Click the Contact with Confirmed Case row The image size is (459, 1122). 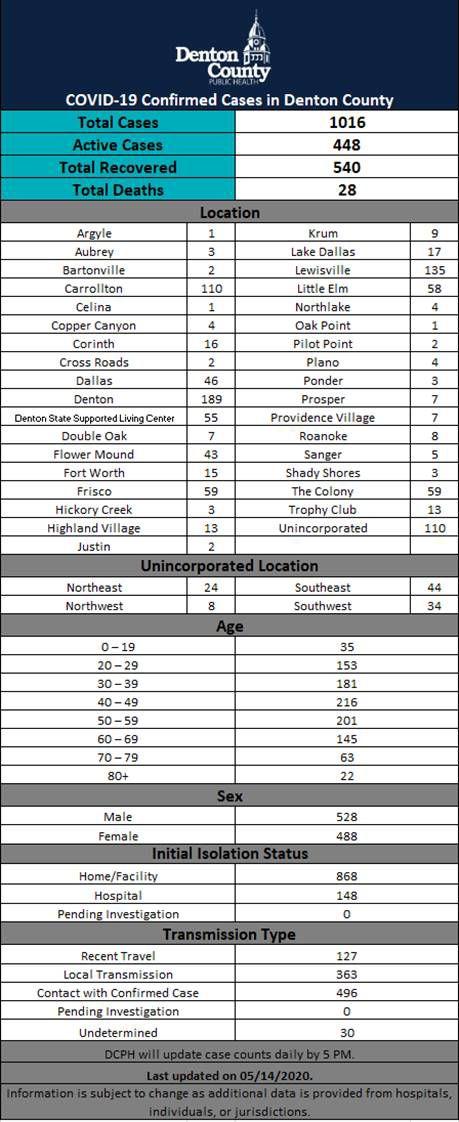click(x=229, y=992)
